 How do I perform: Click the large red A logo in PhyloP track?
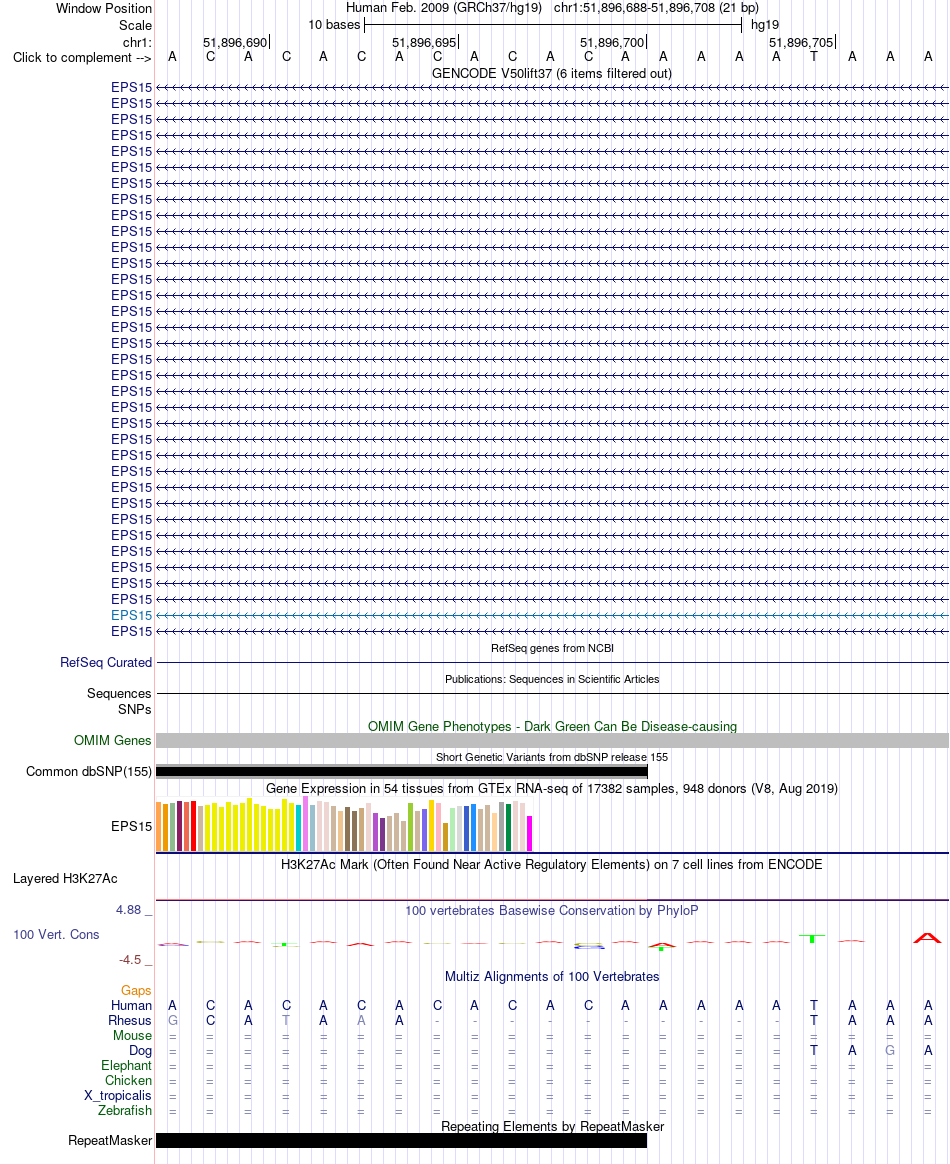(928, 938)
